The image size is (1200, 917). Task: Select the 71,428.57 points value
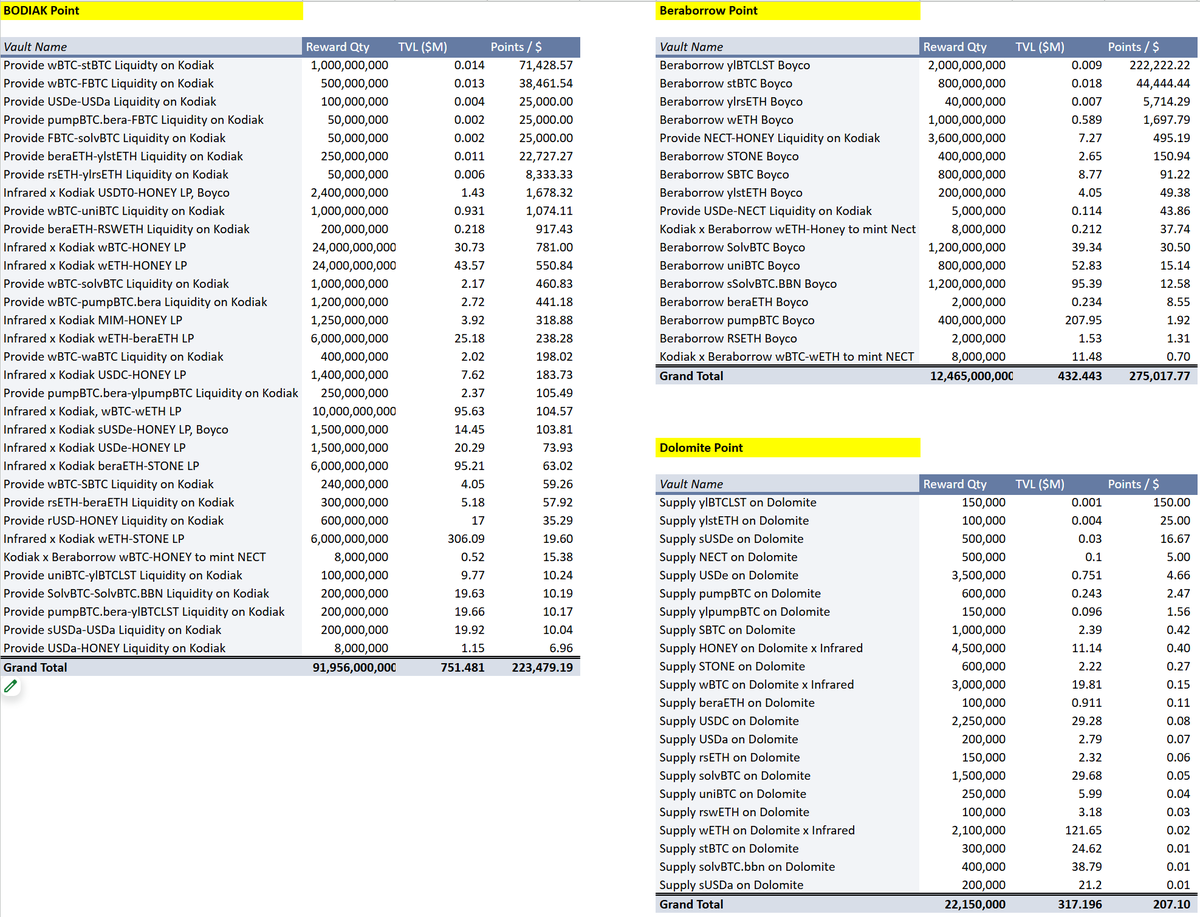tap(546, 65)
